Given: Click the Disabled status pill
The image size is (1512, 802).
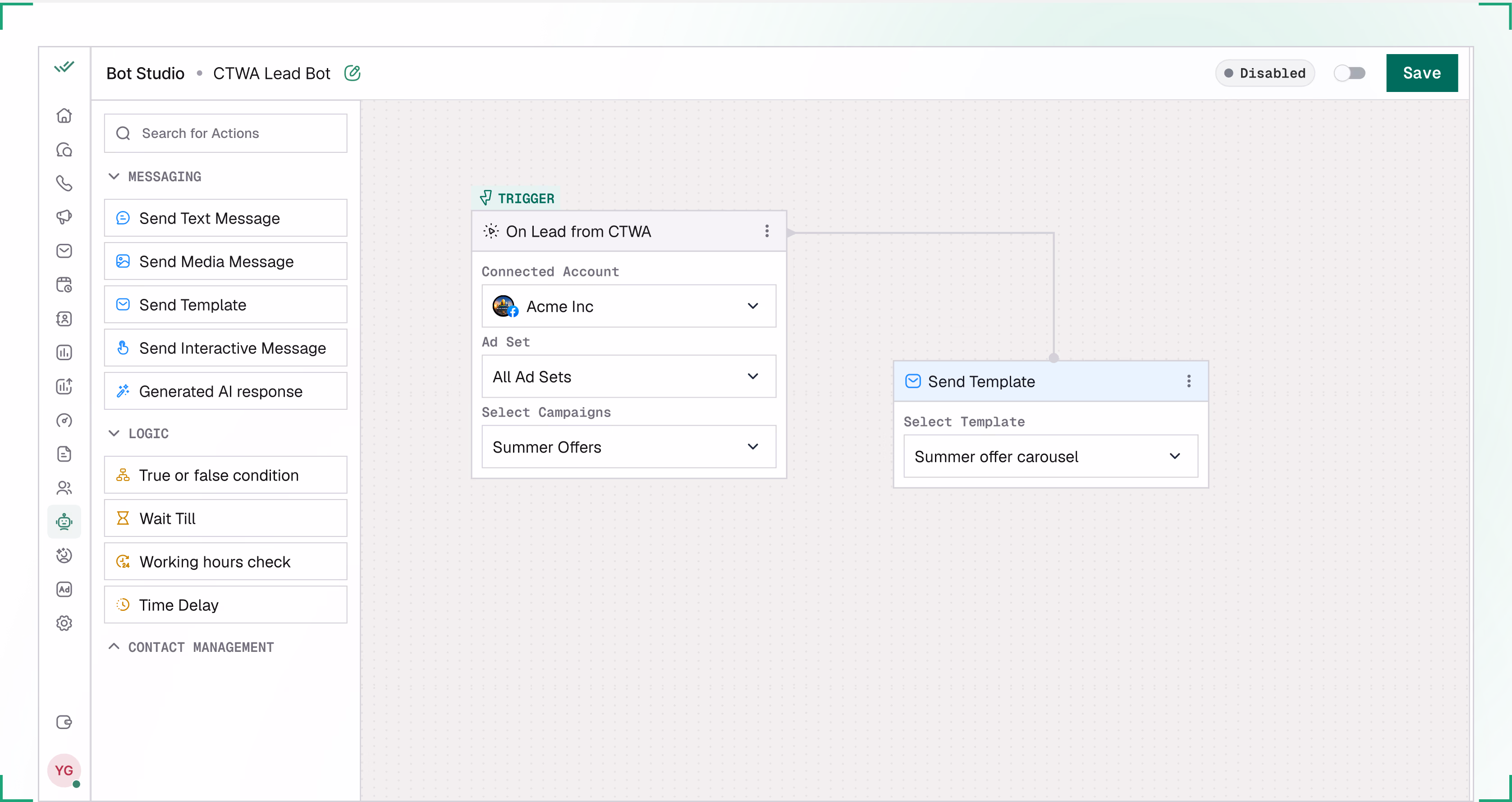Looking at the screenshot, I should [x=1265, y=73].
